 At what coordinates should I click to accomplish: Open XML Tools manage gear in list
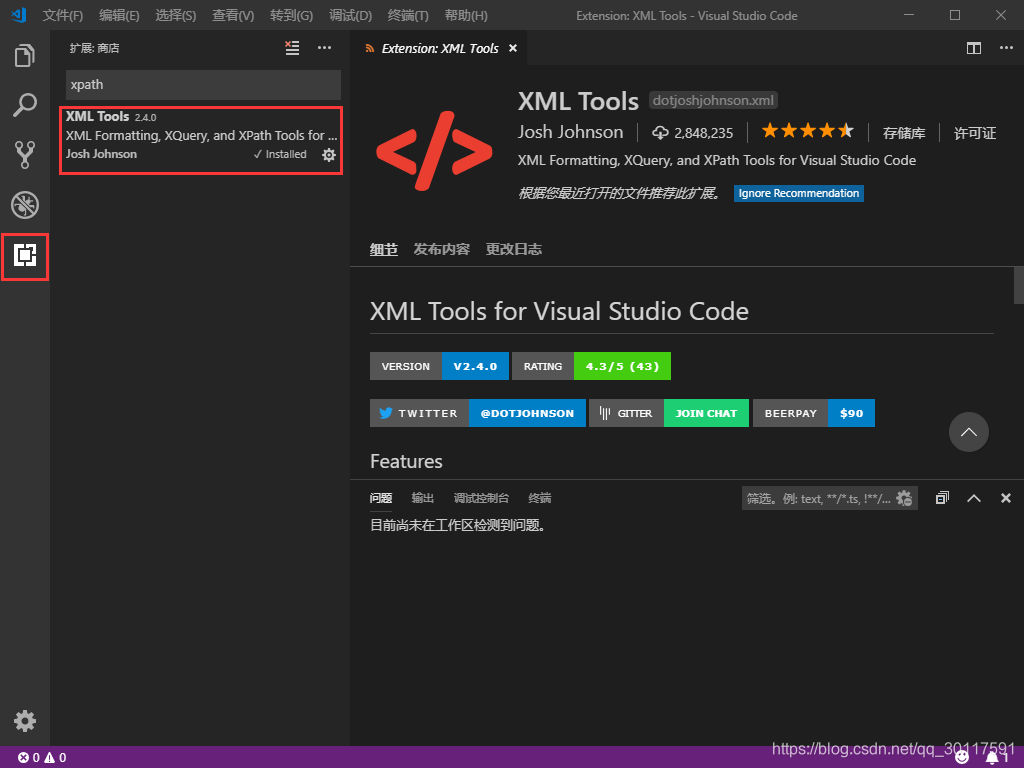coord(329,155)
